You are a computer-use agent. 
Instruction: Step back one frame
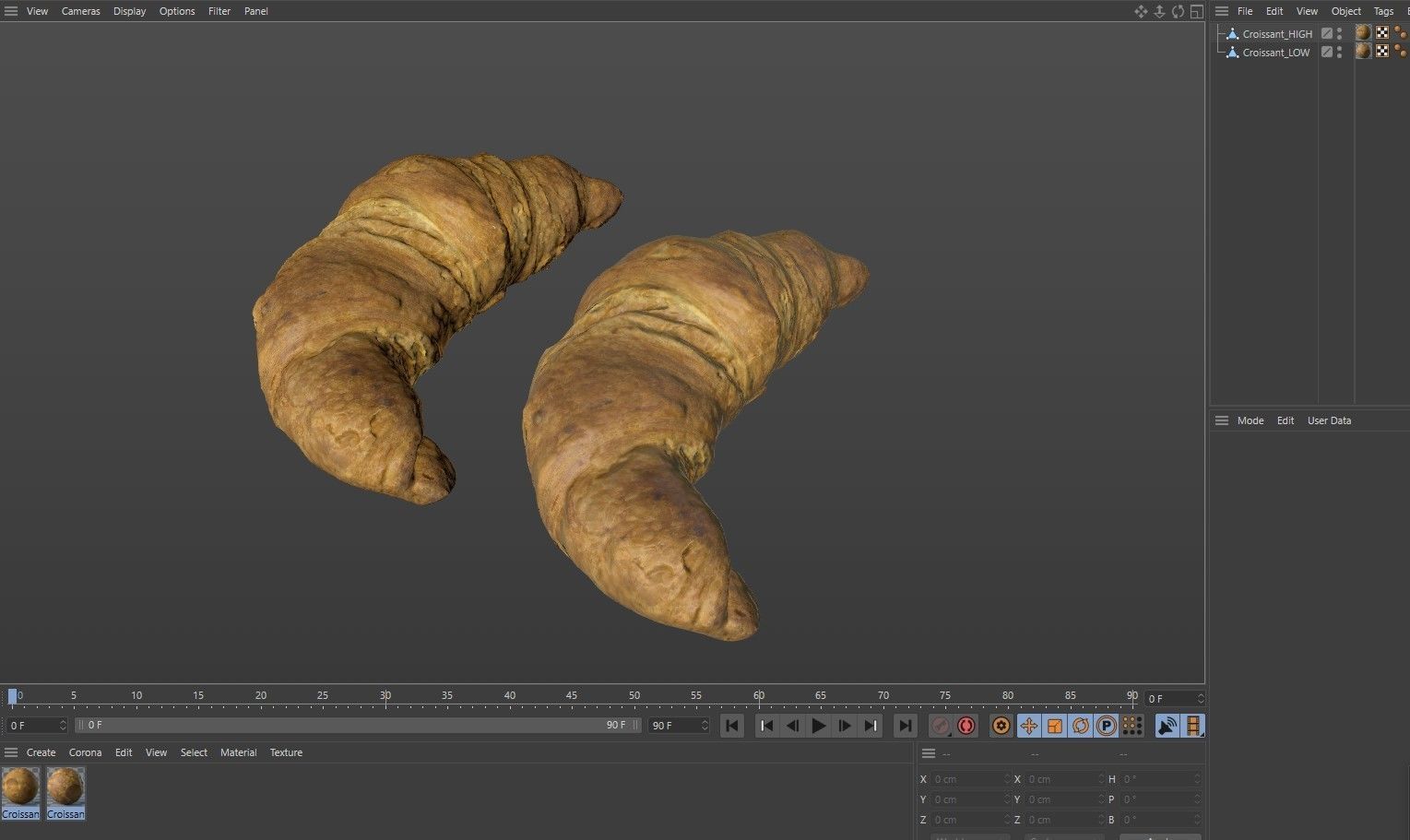tap(792, 726)
